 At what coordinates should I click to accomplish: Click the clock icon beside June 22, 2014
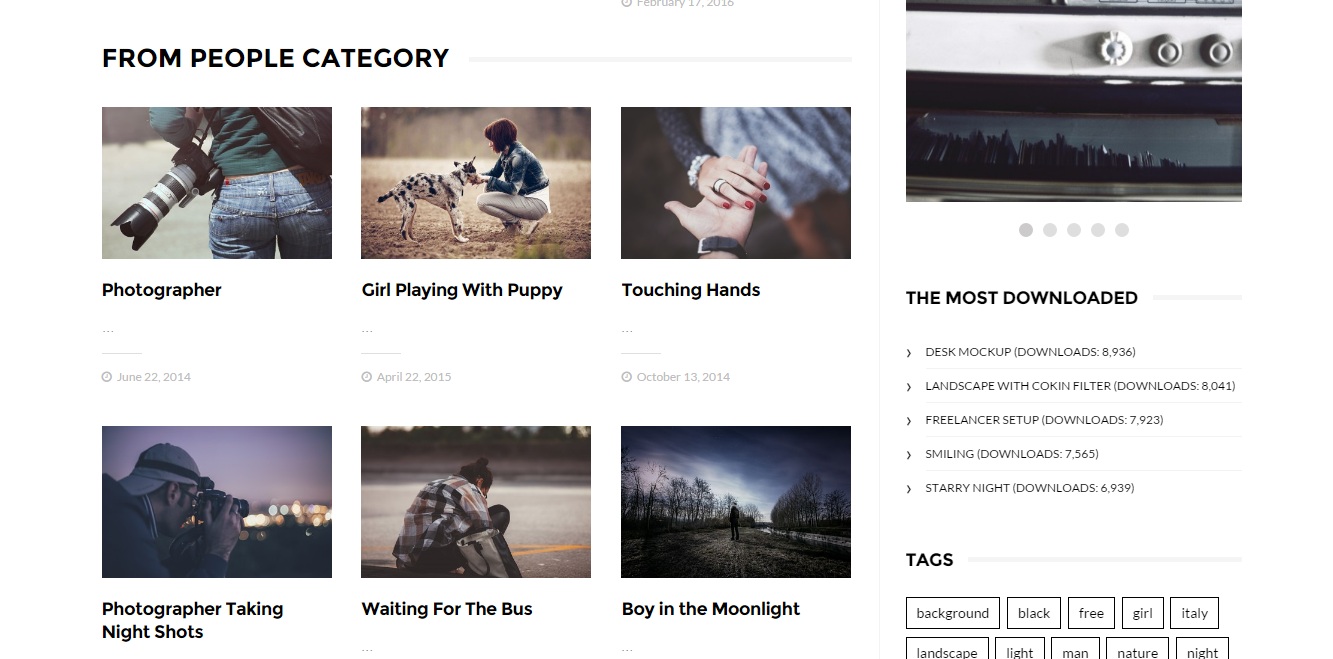point(107,377)
